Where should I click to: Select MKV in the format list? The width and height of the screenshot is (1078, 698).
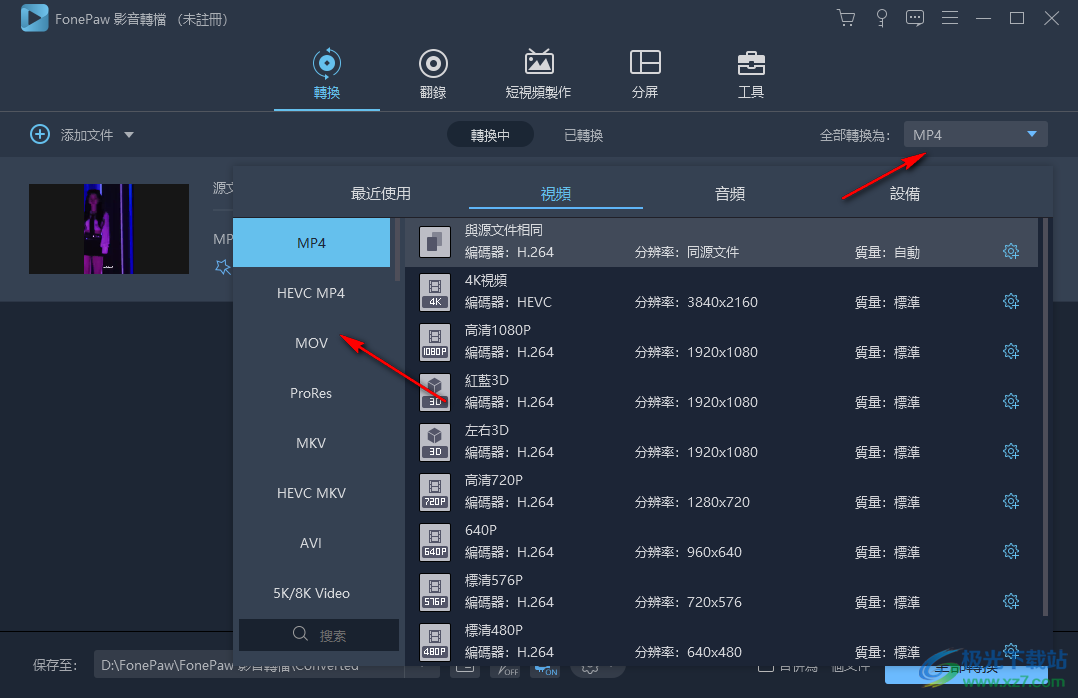coord(311,443)
